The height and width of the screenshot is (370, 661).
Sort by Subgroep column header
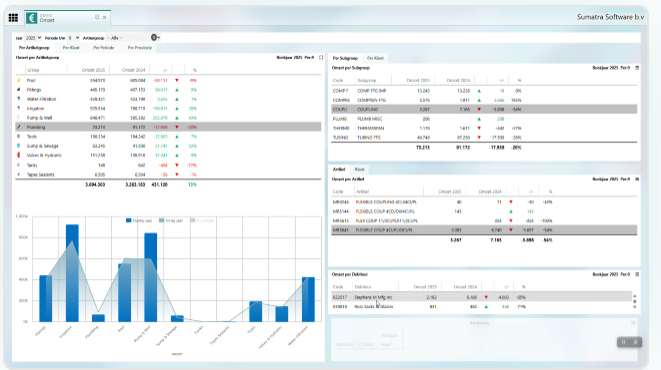click(366, 80)
